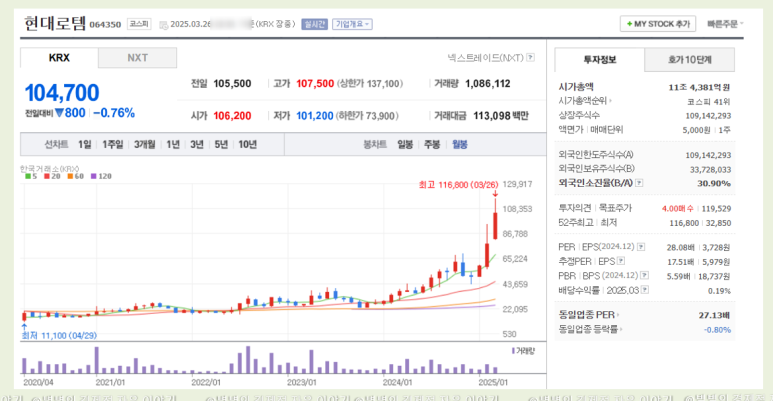Expand the 기업개요 dropdown

[352, 24]
